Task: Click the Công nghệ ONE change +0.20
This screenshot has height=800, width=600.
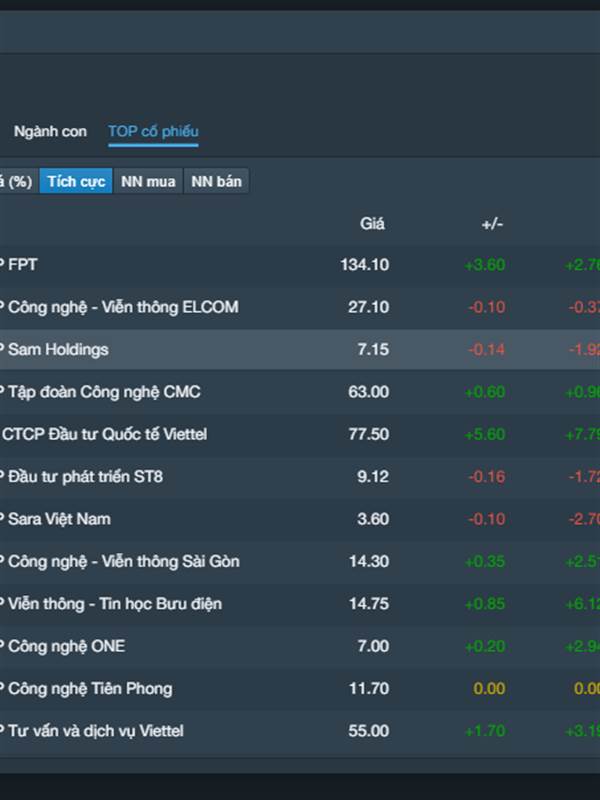Action: (x=485, y=646)
